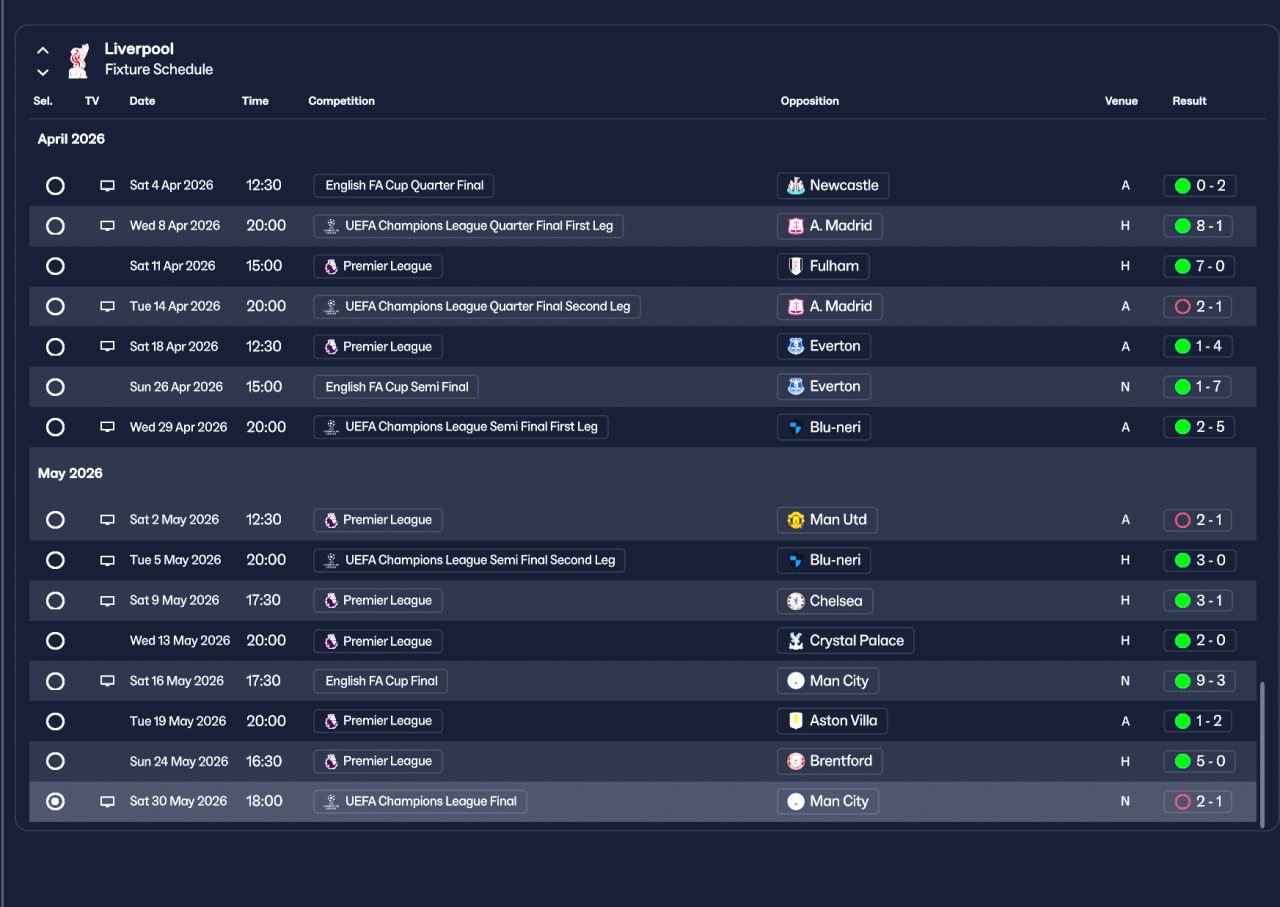Select the radio button for Sat 4 Apr

pyautogui.click(x=55, y=186)
